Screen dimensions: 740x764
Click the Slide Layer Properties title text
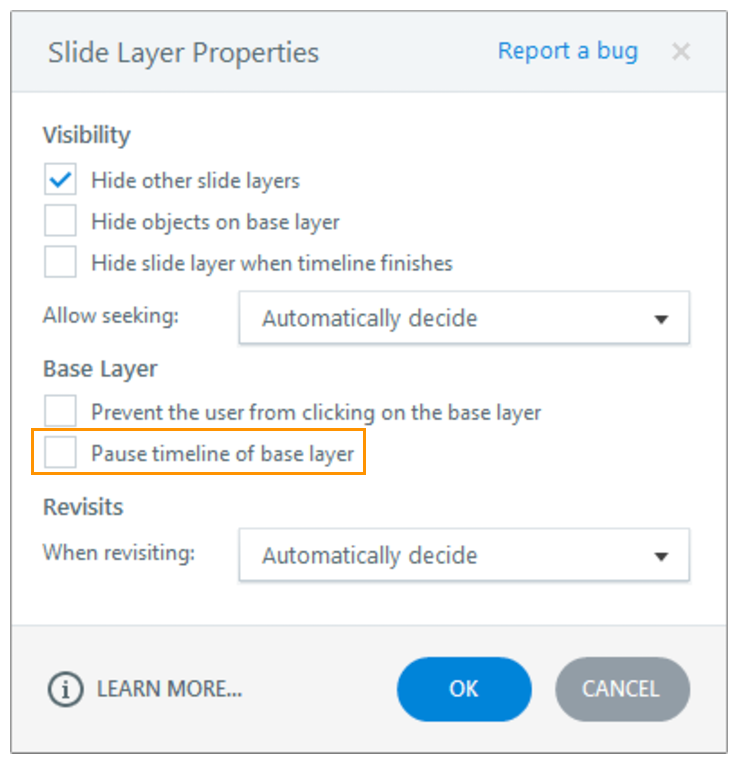coord(183,53)
